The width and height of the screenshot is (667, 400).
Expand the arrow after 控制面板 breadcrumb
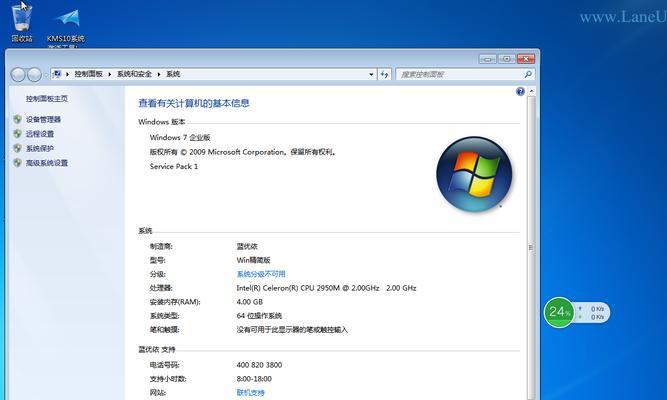(x=110, y=74)
